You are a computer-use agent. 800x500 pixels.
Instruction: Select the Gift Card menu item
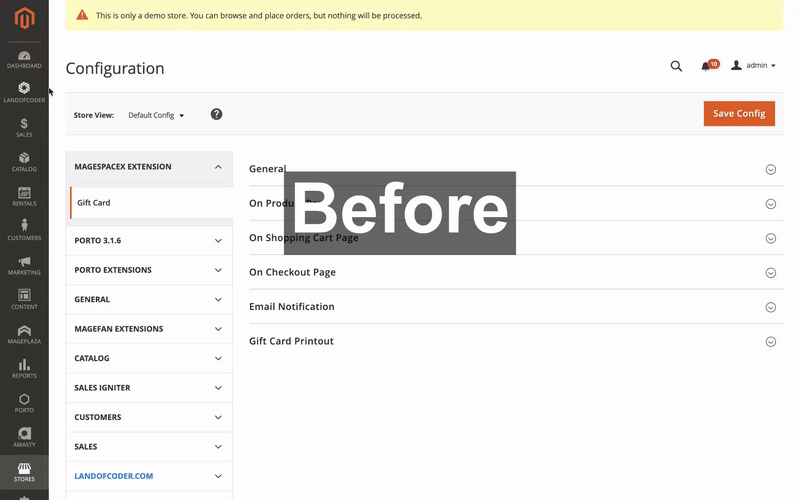pyautogui.click(x=151, y=203)
